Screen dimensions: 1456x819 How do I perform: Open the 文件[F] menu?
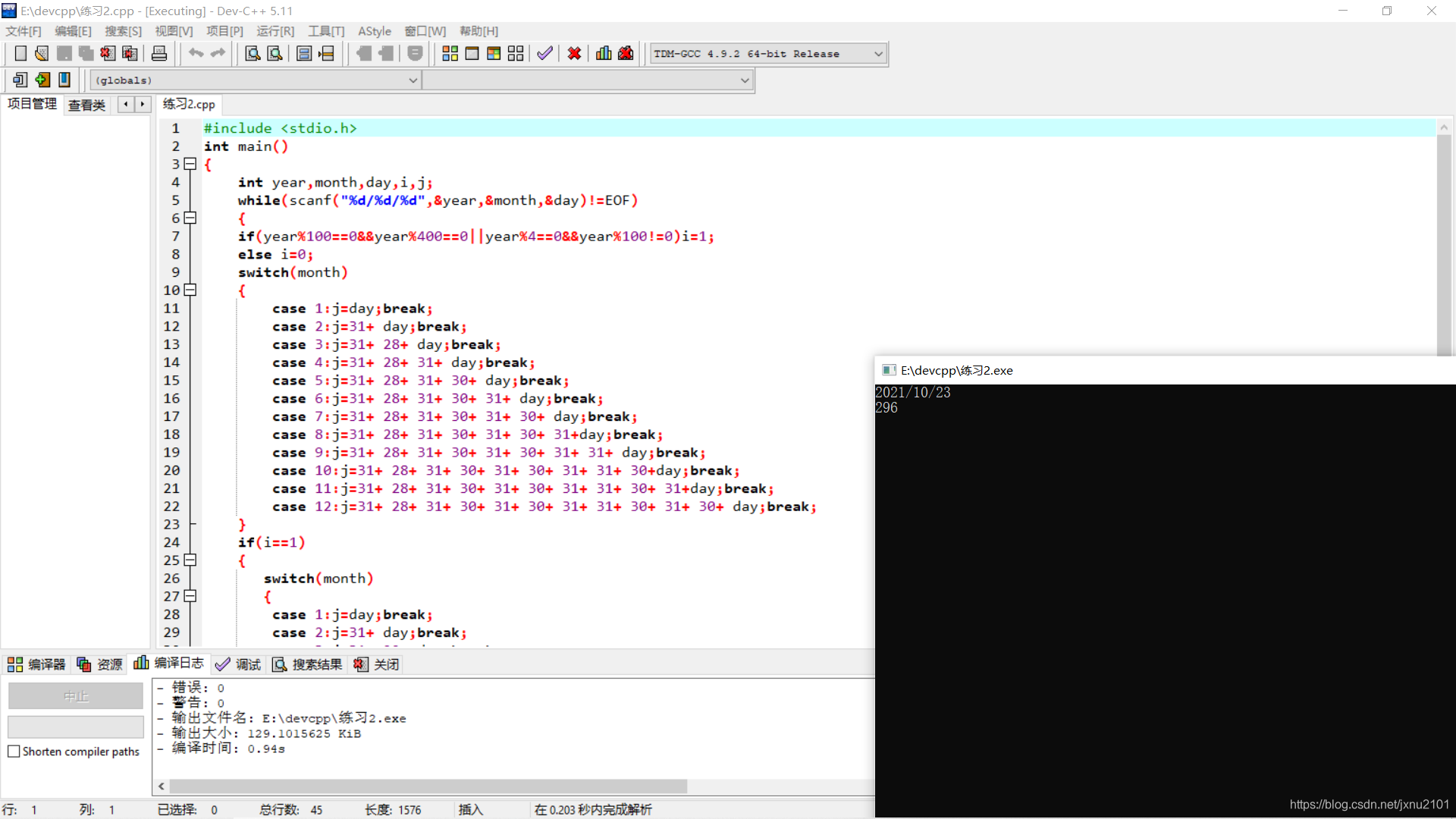click(x=24, y=31)
